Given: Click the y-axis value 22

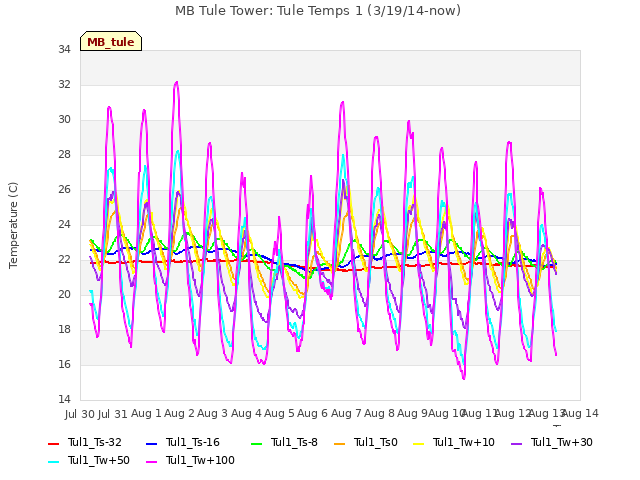Looking at the screenshot, I should click(x=64, y=260).
